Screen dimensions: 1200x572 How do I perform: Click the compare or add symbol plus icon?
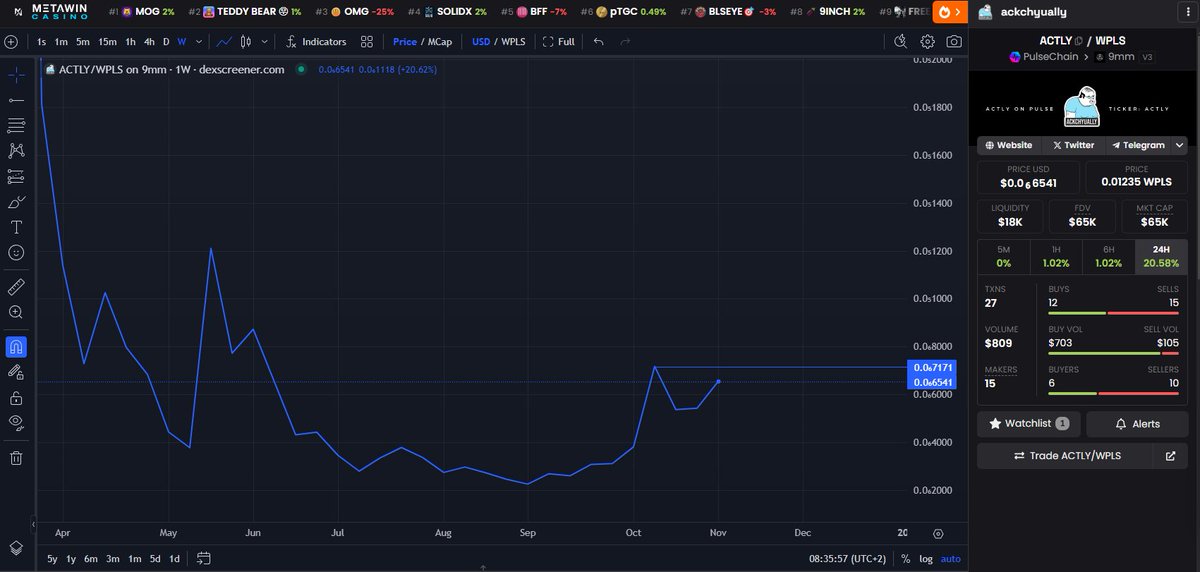(x=11, y=42)
